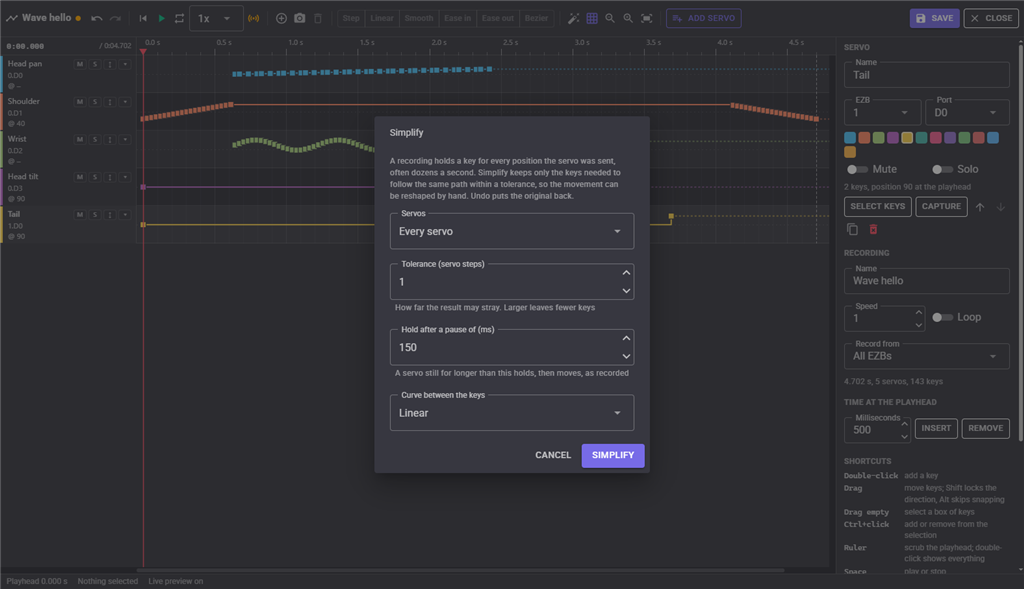Mute the Wrist track
Viewport: 1024px width, 589px height.
pyautogui.click(x=80, y=140)
